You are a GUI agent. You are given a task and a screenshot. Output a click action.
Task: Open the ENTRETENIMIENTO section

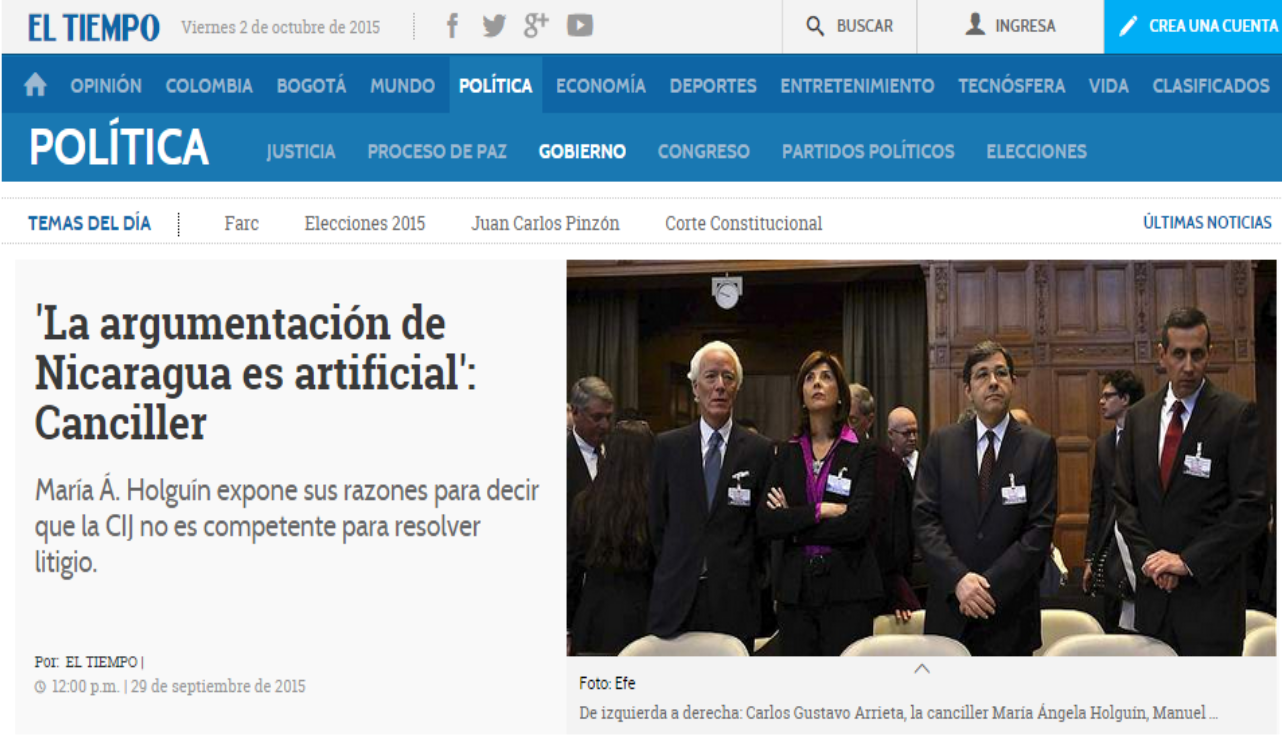(x=857, y=86)
